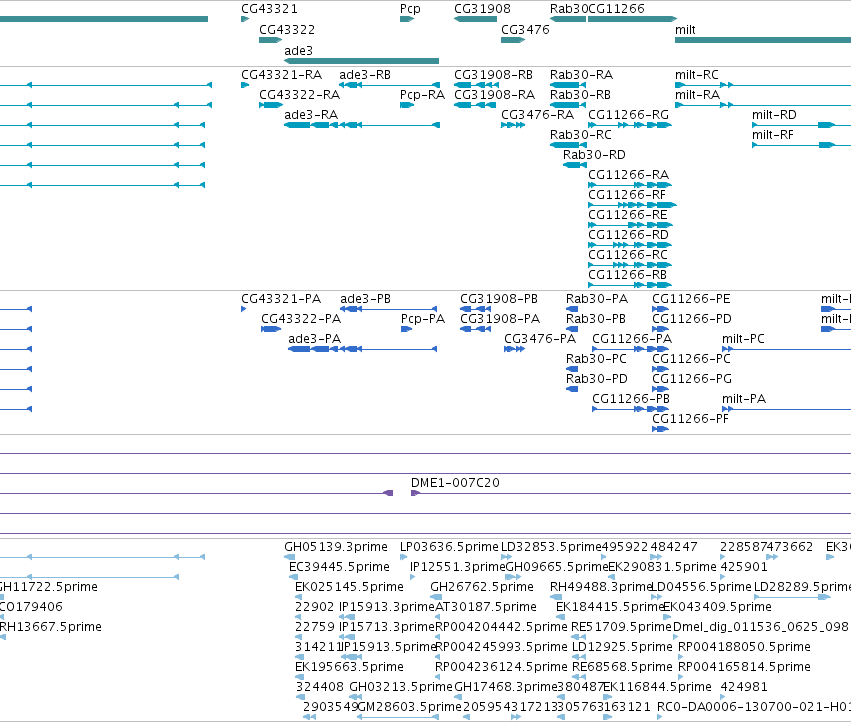Click the CG31908-PB protein label
Screen dimensions: 851x722
click(x=499, y=299)
